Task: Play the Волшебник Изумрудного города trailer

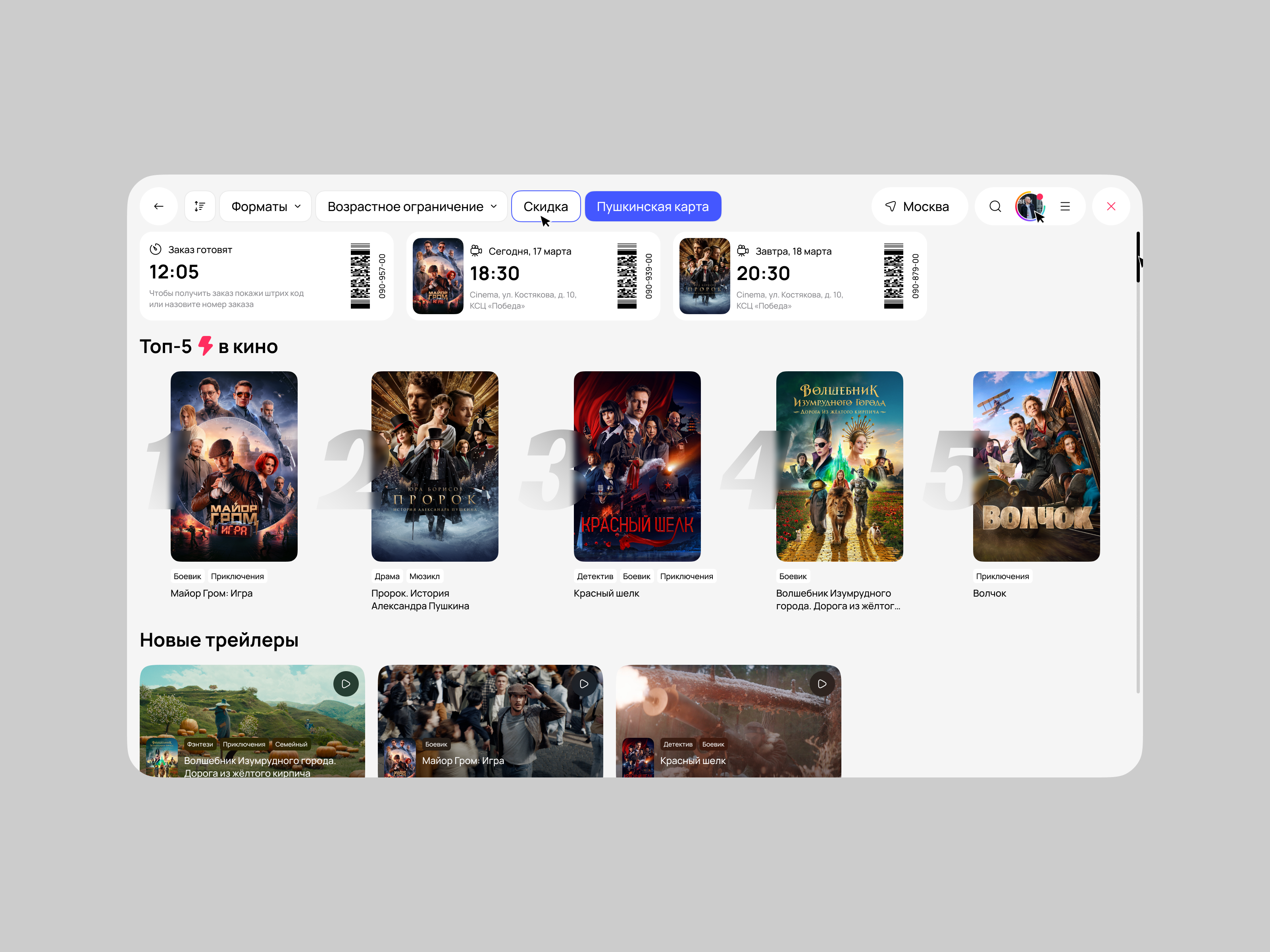Action: [x=346, y=684]
